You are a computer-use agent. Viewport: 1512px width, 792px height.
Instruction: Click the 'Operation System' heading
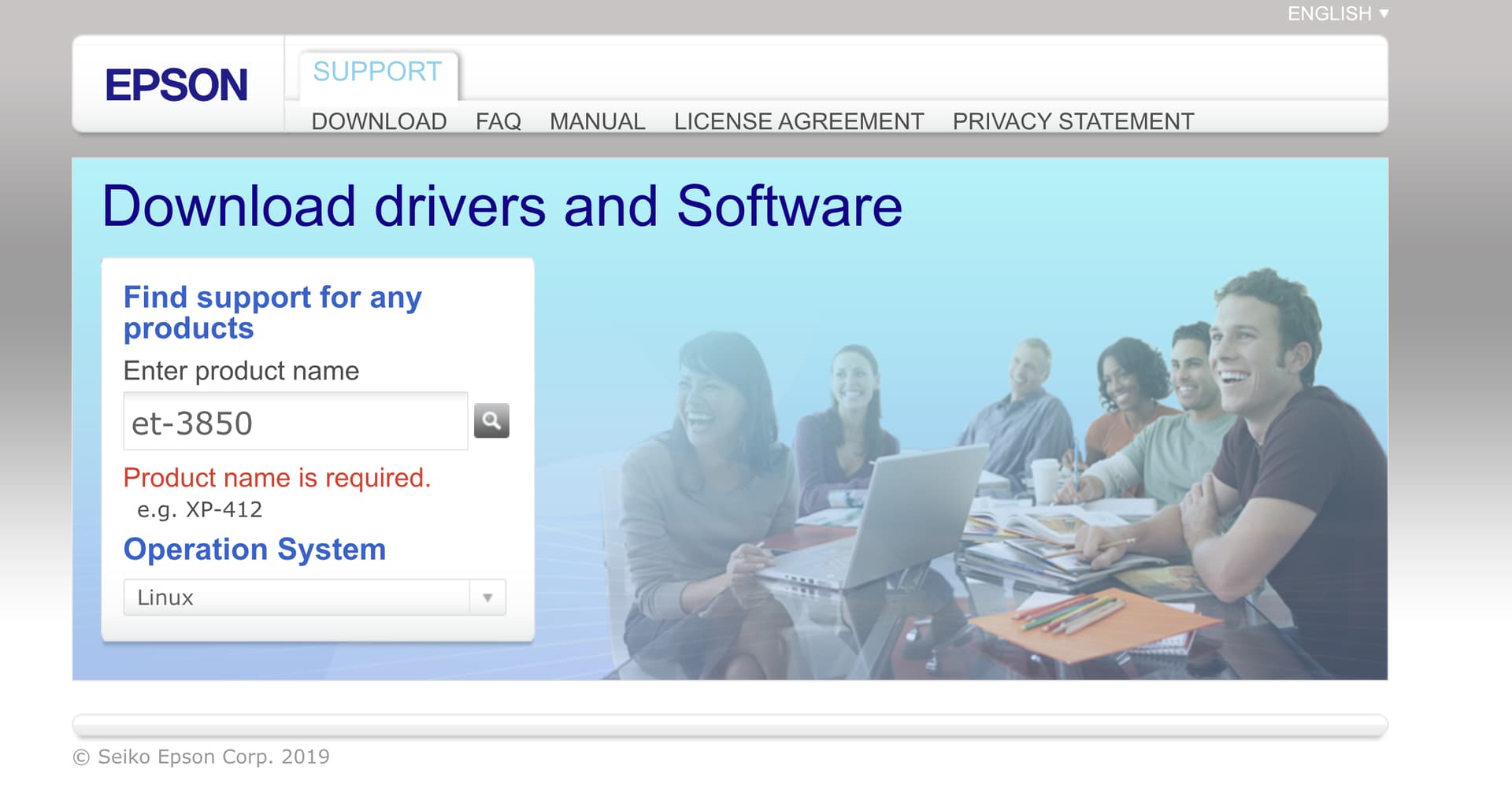click(254, 550)
